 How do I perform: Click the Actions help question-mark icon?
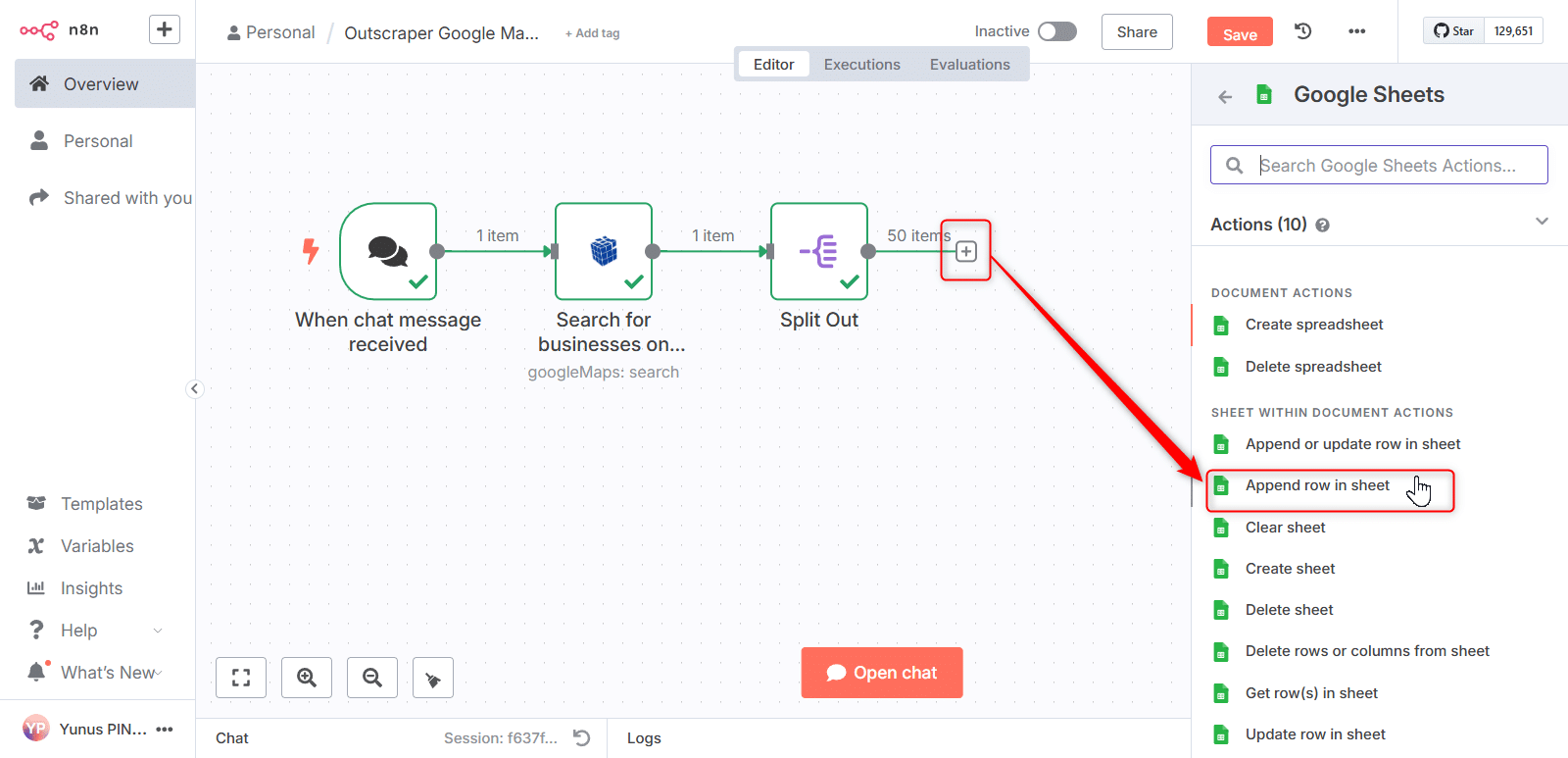click(1323, 226)
